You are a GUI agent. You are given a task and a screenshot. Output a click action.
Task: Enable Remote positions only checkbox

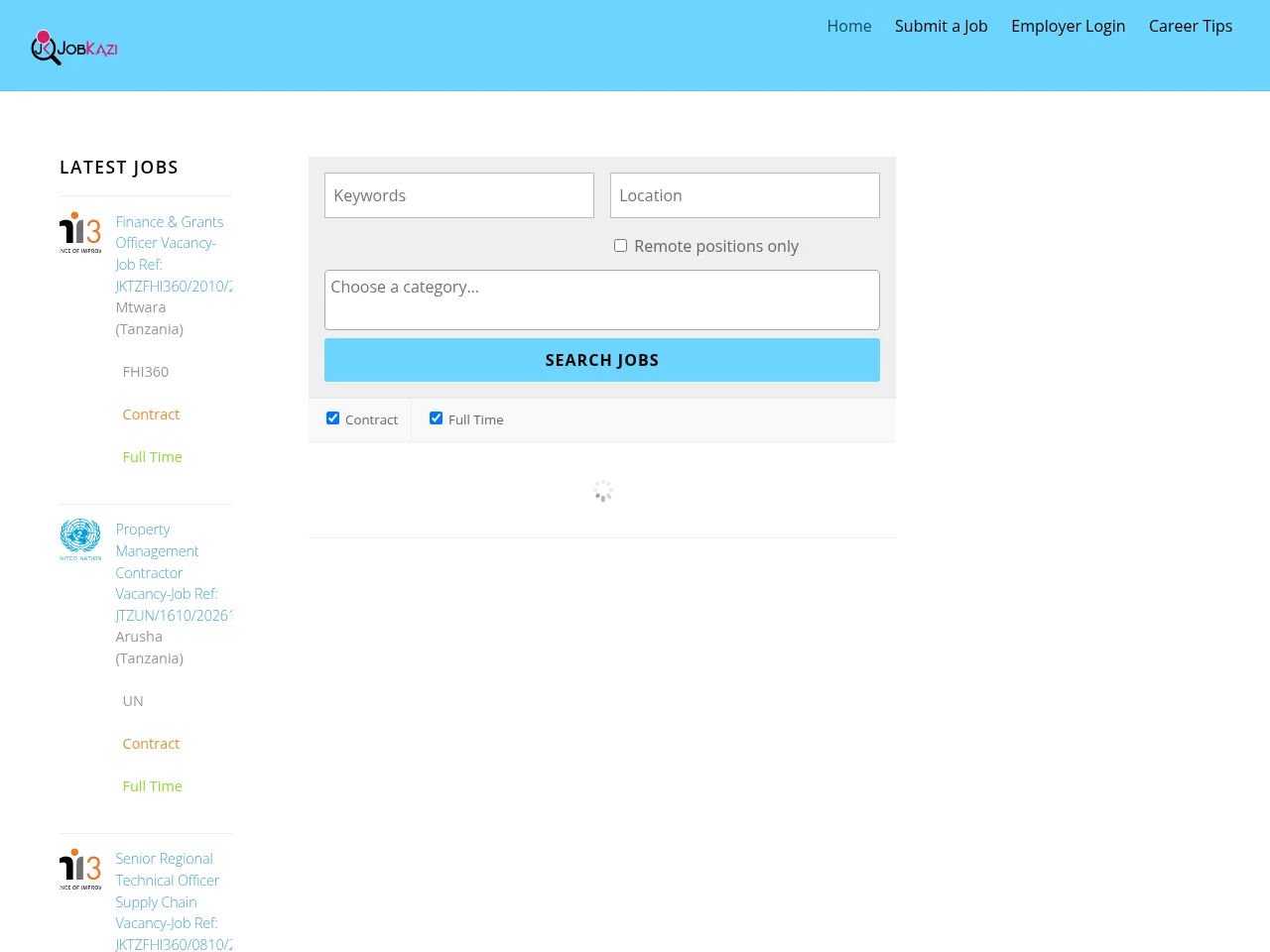point(621,246)
